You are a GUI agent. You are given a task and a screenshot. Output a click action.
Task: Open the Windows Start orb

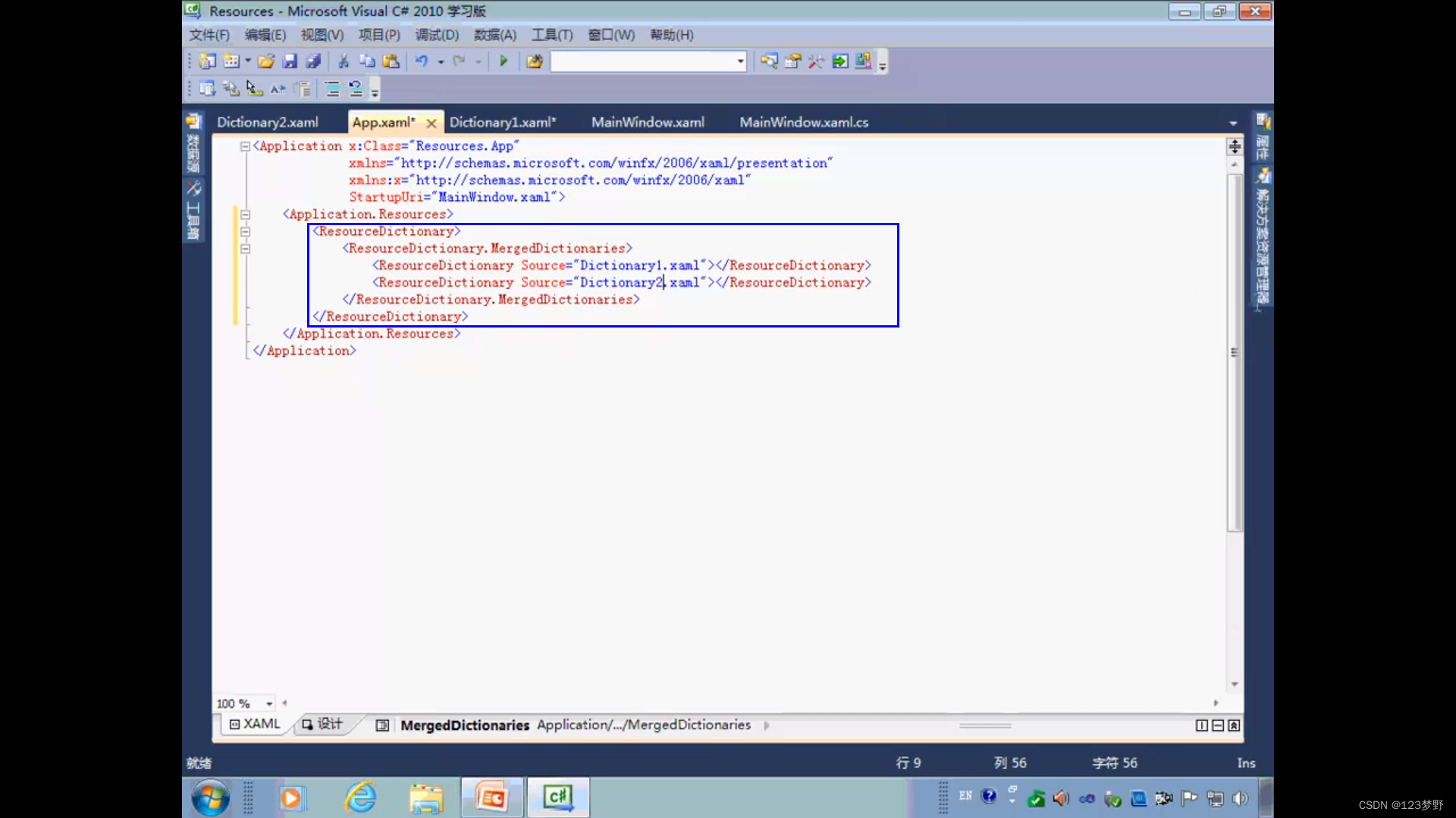tap(210, 798)
